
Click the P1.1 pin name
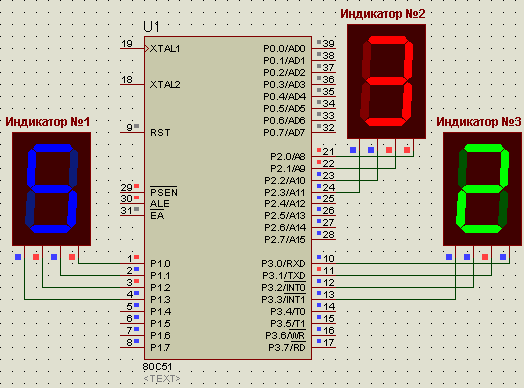tap(160, 276)
